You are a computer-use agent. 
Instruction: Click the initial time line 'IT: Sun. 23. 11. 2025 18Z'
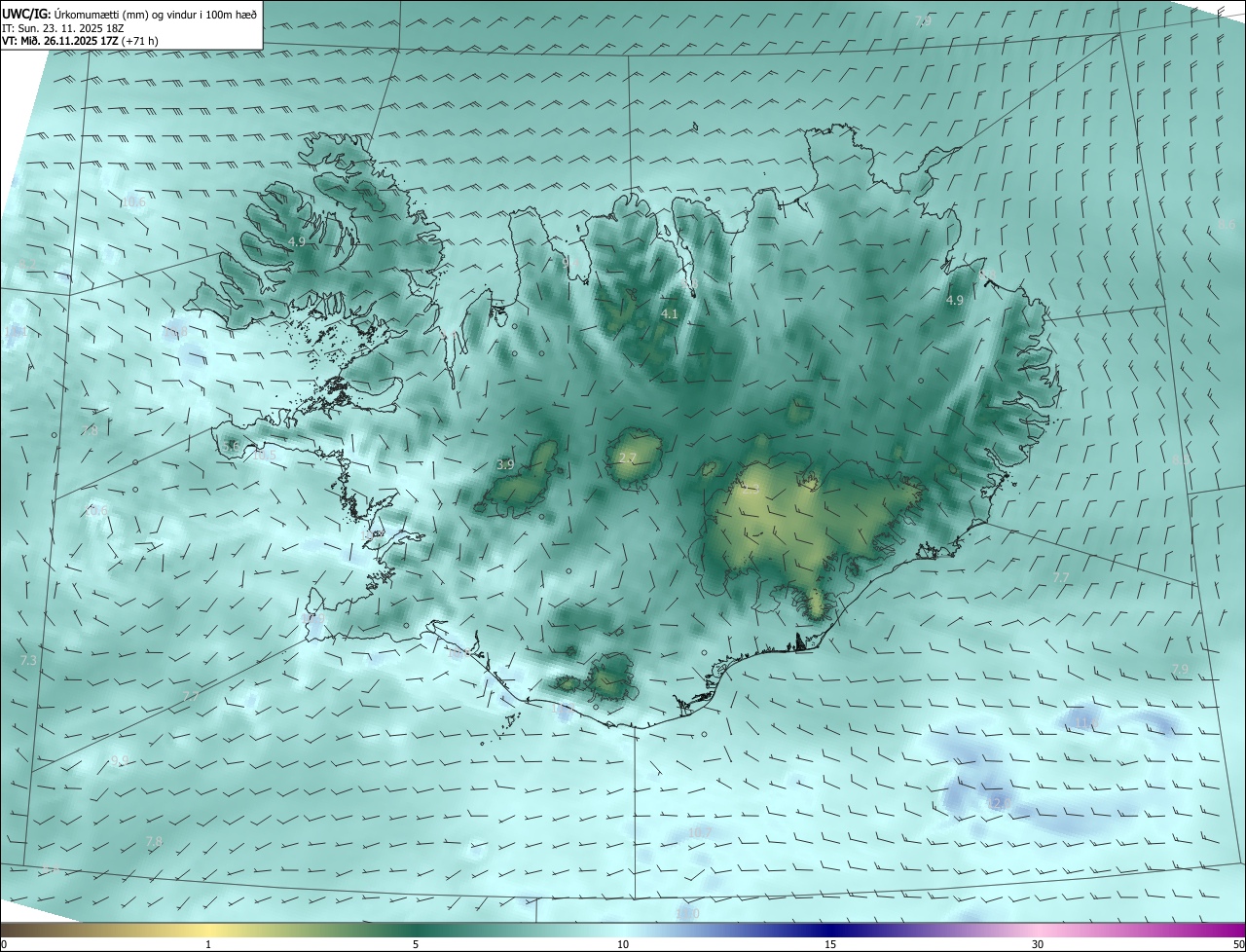63,27
